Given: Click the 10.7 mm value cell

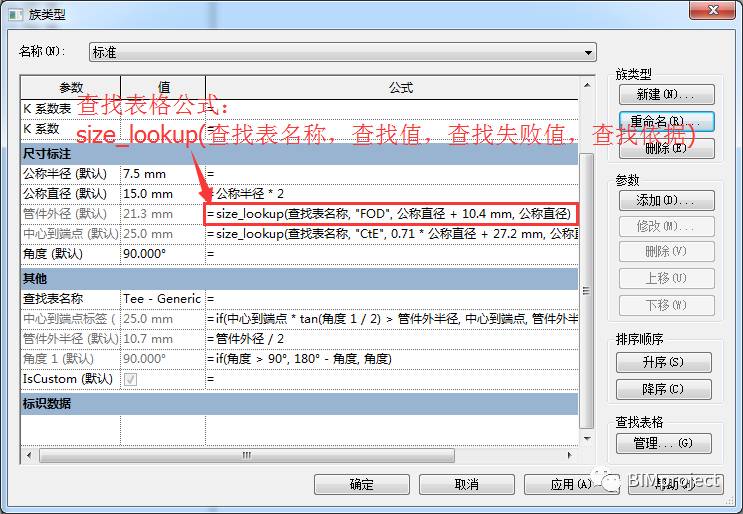Looking at the screenshot, I should point(163,339).
